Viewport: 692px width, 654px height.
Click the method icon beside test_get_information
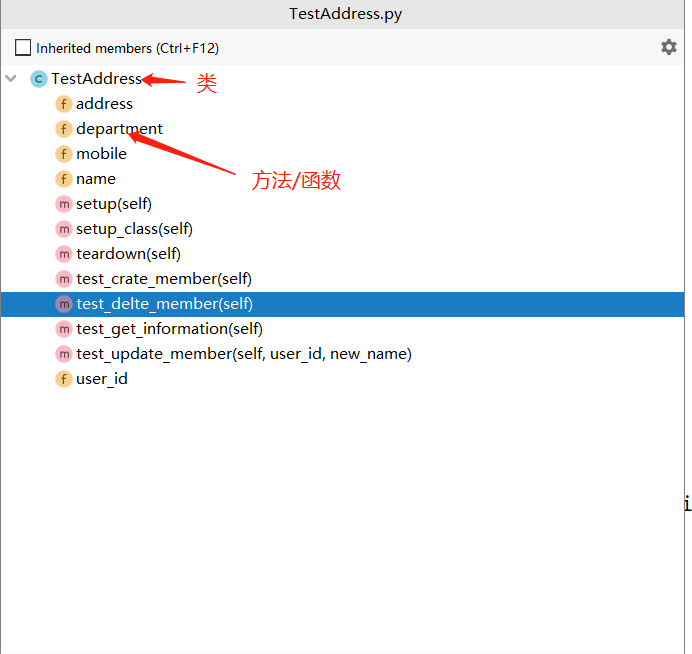click(64, 329)
